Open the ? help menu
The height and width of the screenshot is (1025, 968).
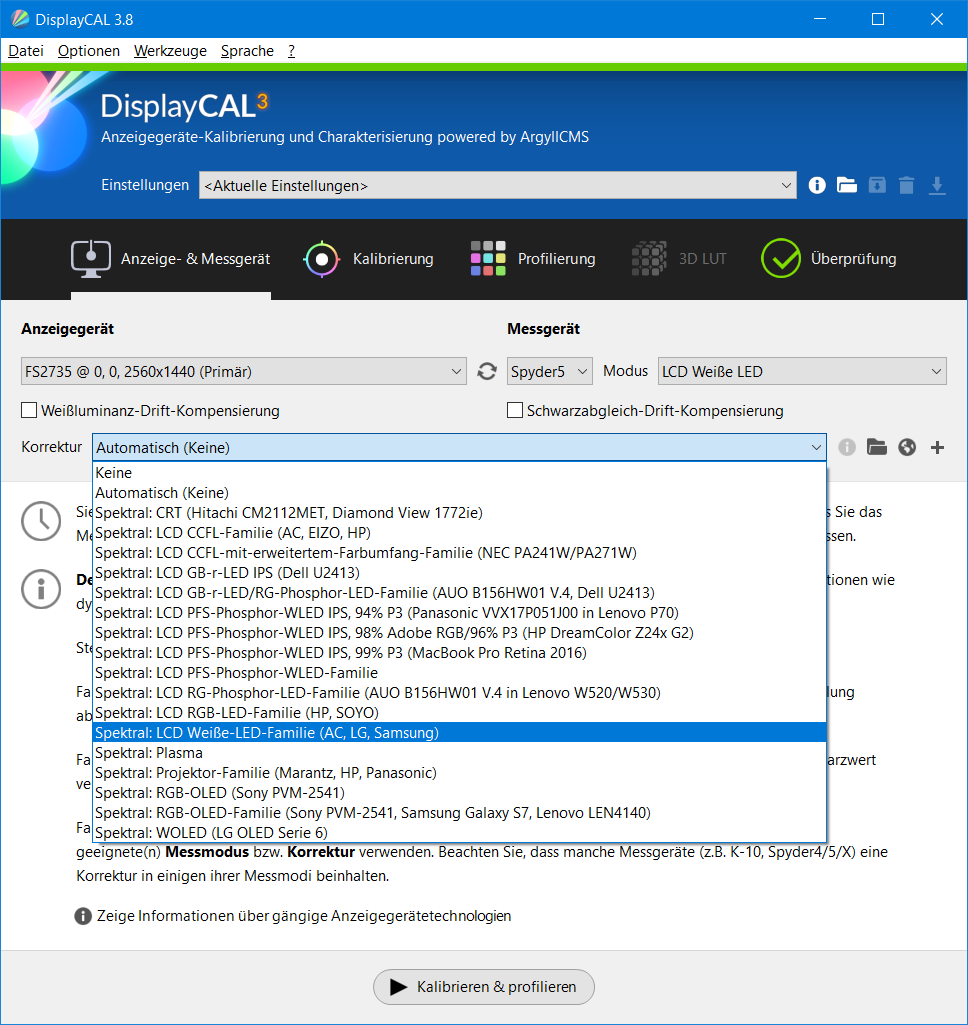click(292, 51)
